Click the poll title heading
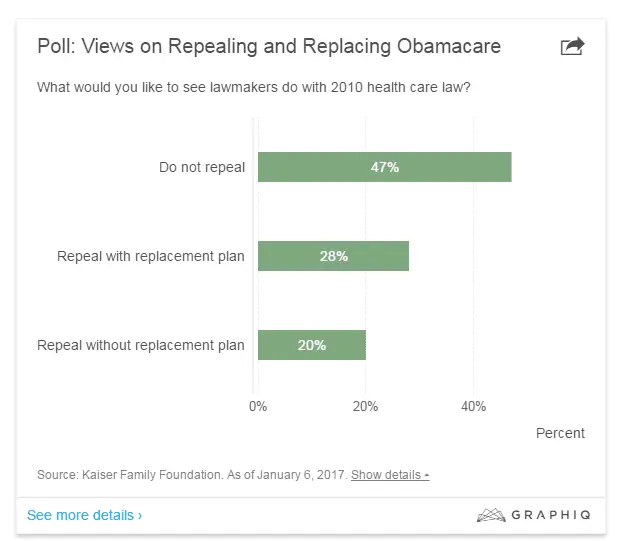This screenshot has width=619, height=541. (269, 46)
